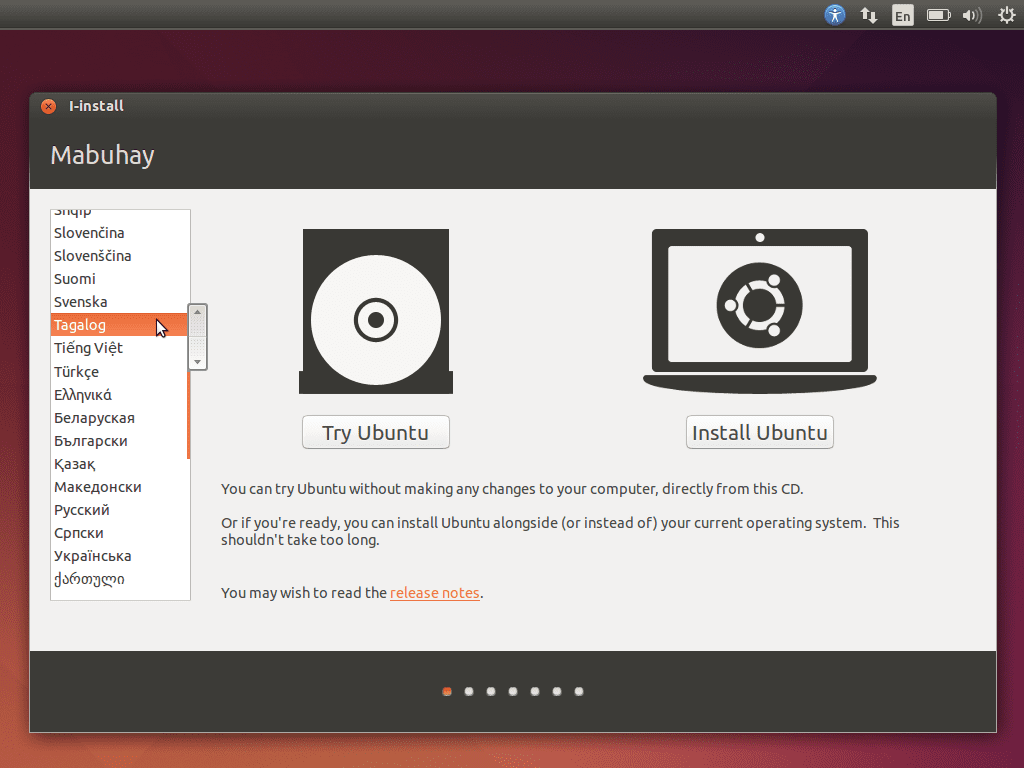Screen dimensions: 1024x768
Task: Open the release notes link
Action: tap(434, 593)
